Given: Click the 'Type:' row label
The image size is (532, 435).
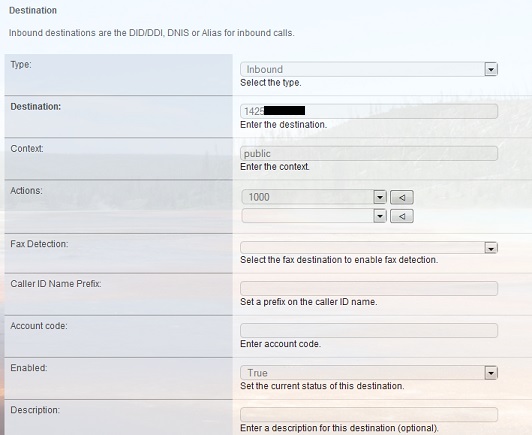Looking at the screenshot, I should pyautogui.click(x=21, y=64).
